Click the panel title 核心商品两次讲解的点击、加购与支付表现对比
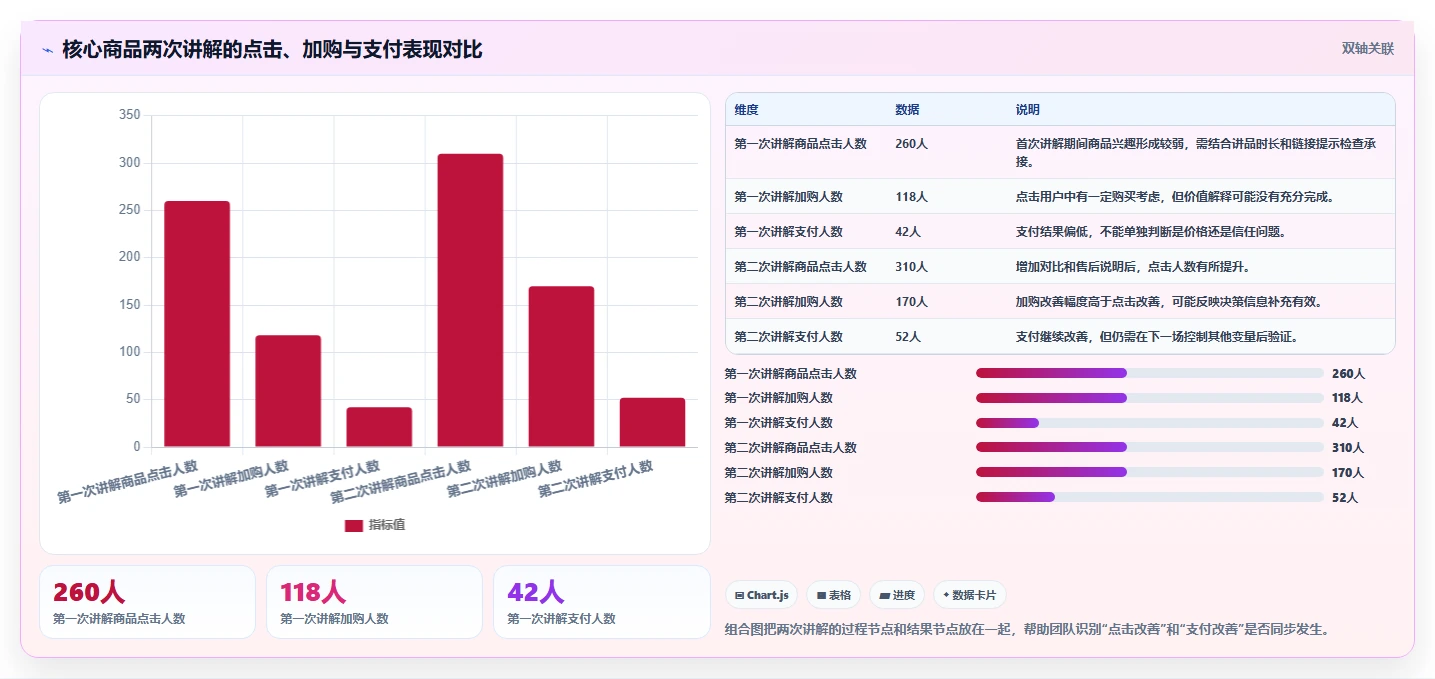The height and width of the screenshot is (679, 1435). click(272, 49)
